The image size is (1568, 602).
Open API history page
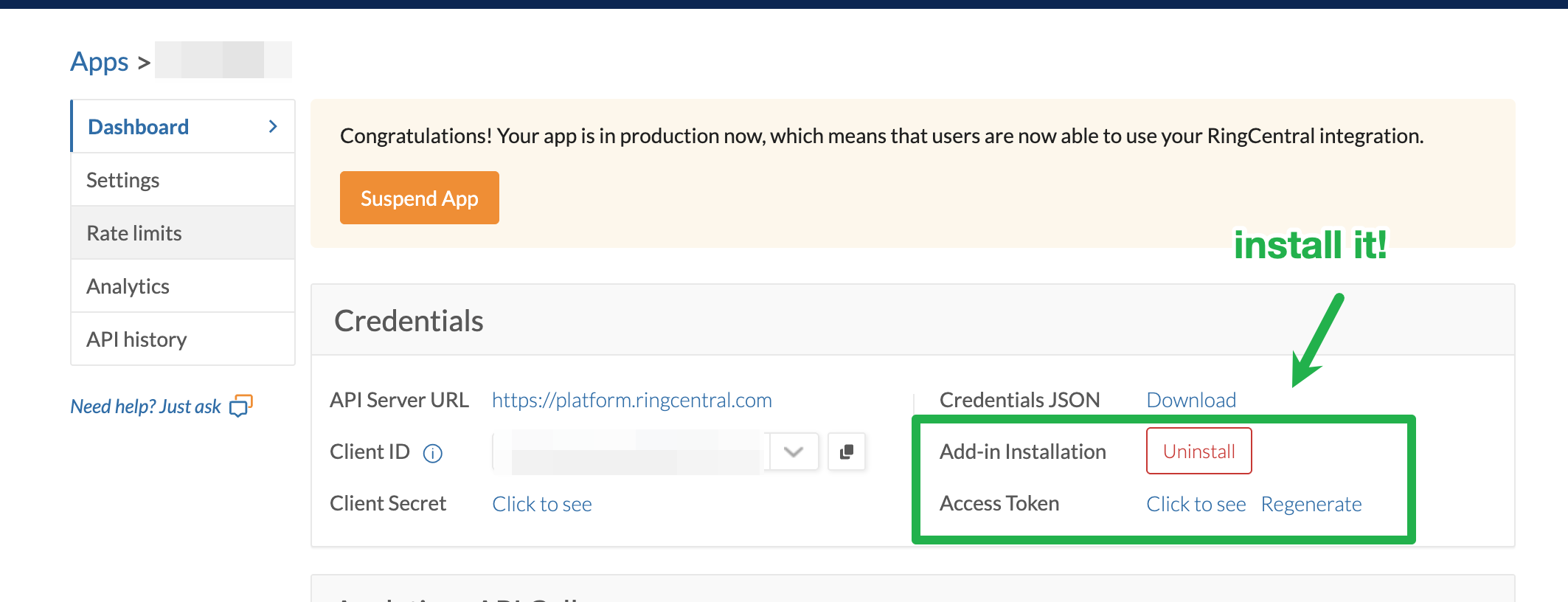click(x=136, y=339)
